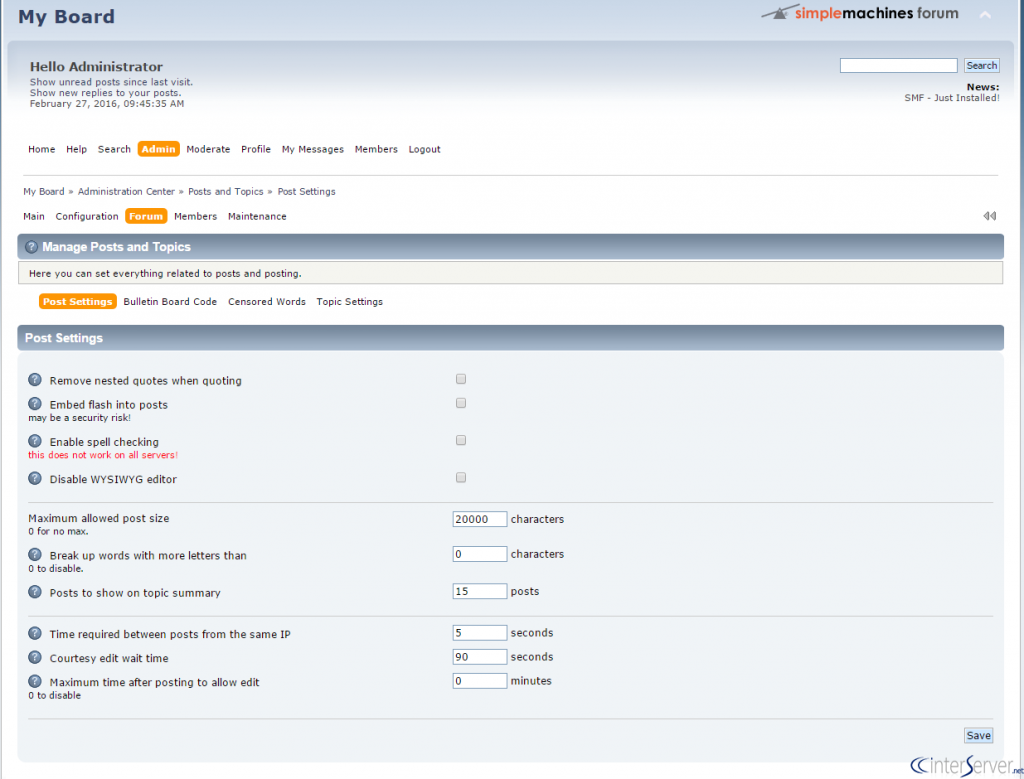
Task: Open the Moderate menu
Action: tap(208, 149)
